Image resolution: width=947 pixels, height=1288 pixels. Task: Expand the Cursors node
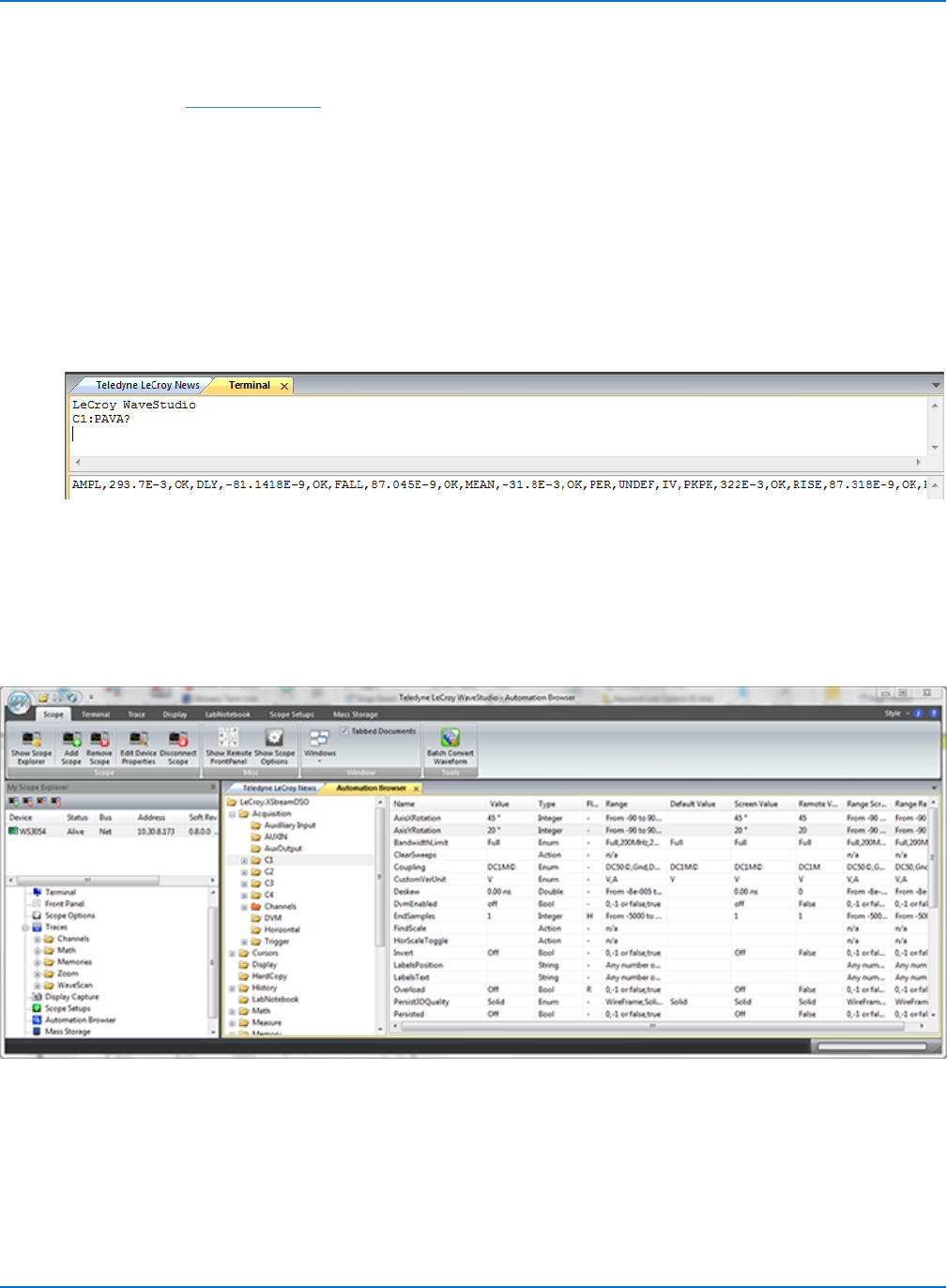[x=232, y=953]
